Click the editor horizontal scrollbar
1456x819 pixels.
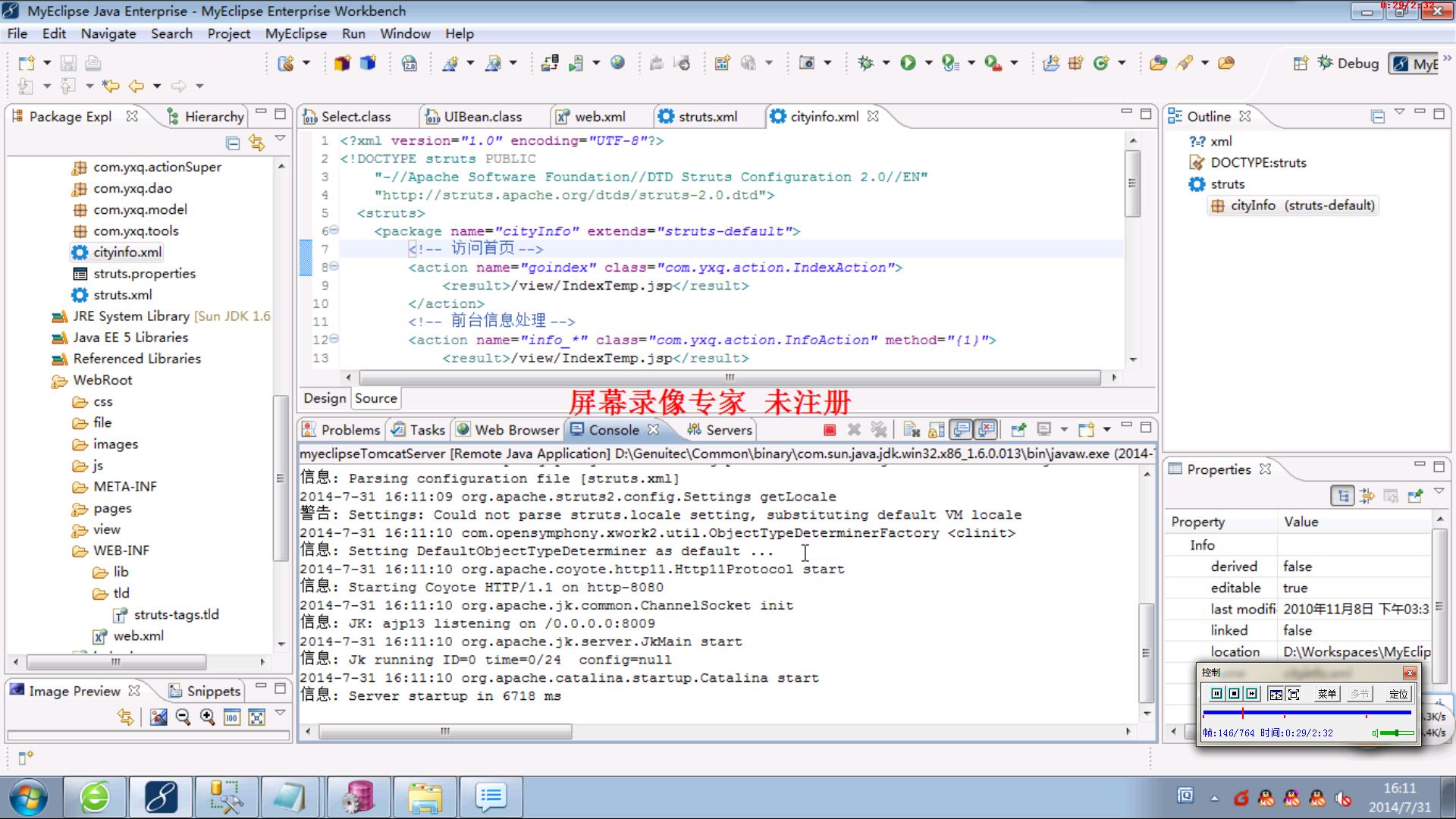pyautogui.click(x=730, y=378)
